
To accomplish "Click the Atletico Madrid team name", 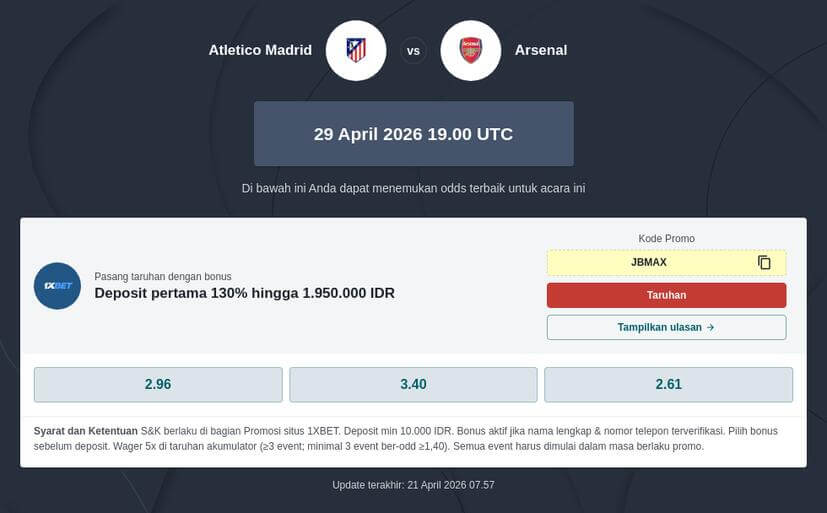I will point(260,50).
